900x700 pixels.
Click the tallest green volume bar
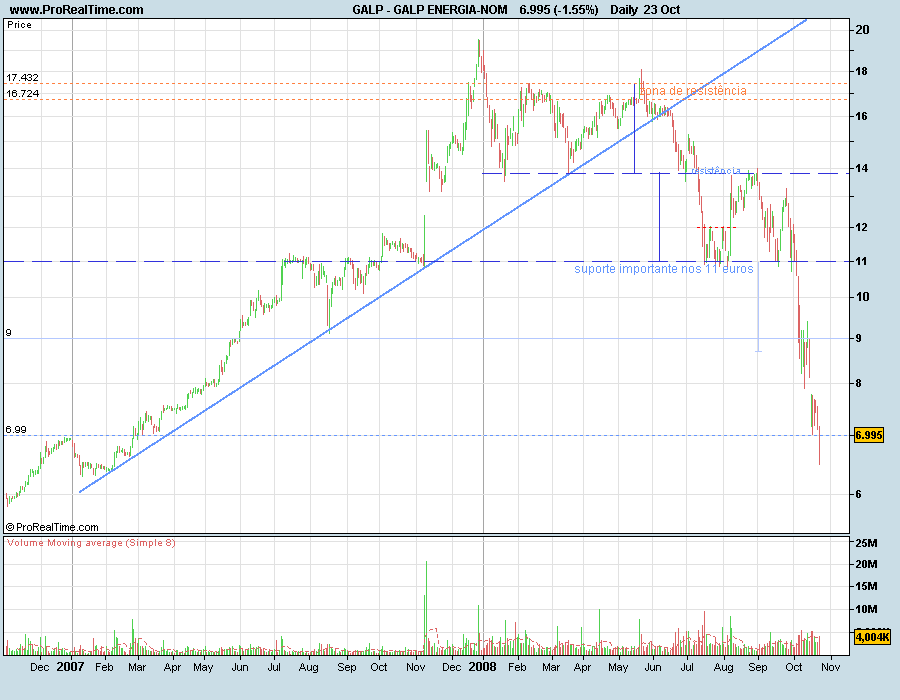tap(426, 608)
